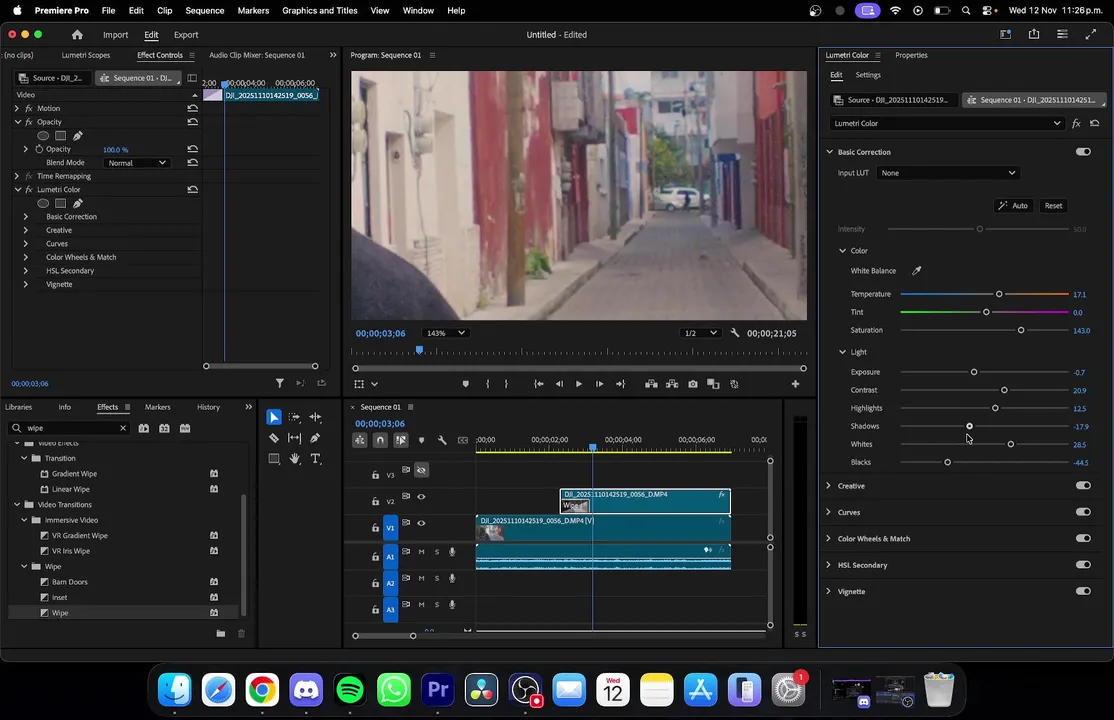Open the Sequence menu
This screenshot has width=1114, height=720.
coord(204,10)
